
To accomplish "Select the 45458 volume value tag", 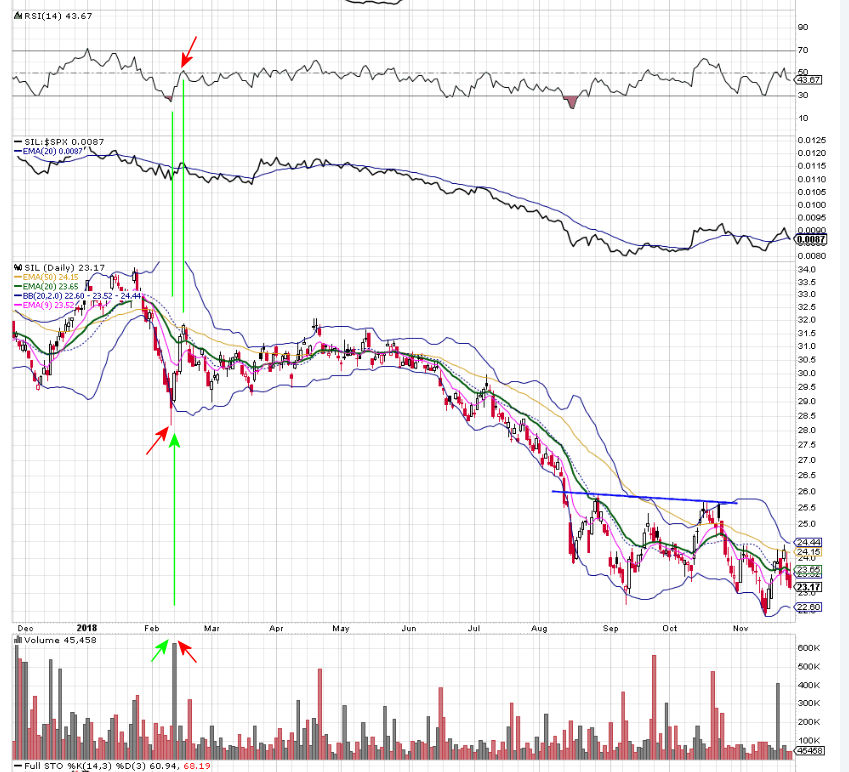I will (x=809, y=750).
